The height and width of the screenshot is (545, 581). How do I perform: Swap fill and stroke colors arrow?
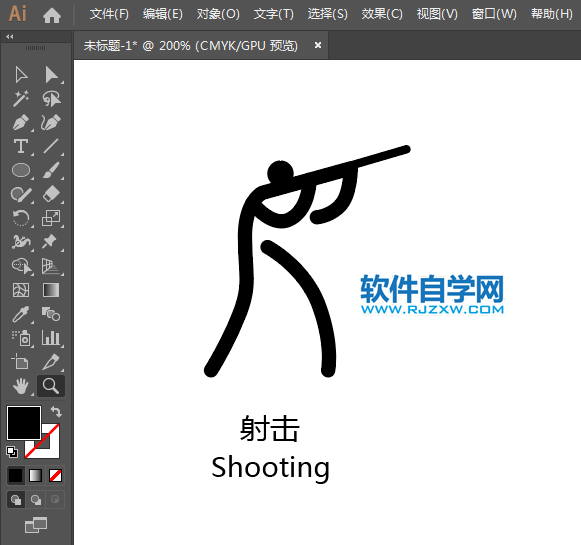(x=56, y=411)
